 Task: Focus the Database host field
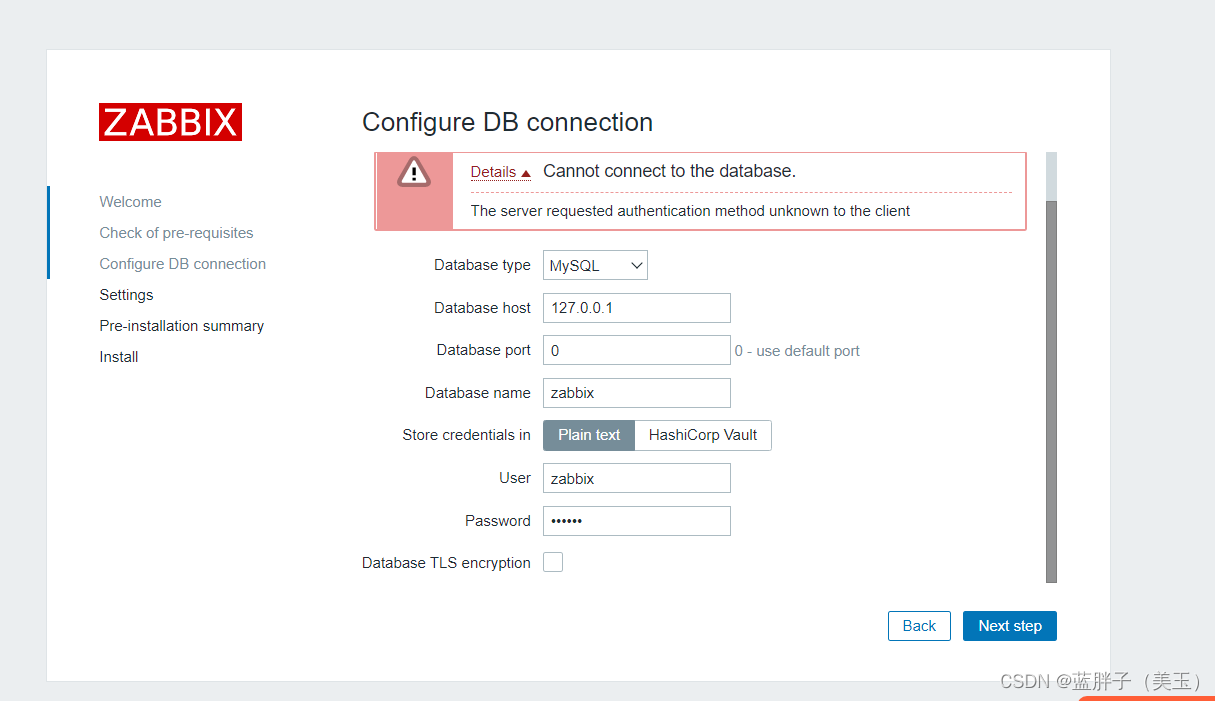click(x=637, y=308)
